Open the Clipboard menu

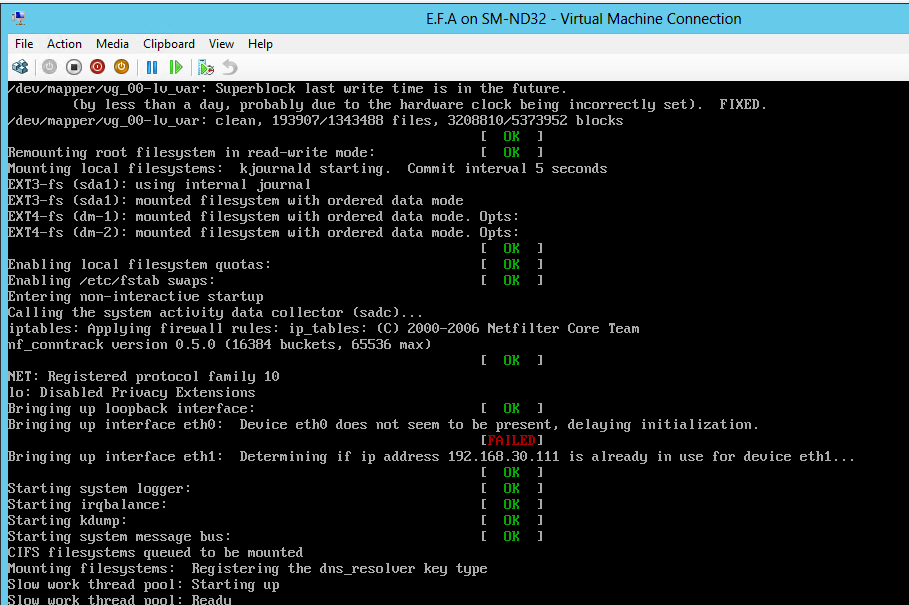[169, 44]
